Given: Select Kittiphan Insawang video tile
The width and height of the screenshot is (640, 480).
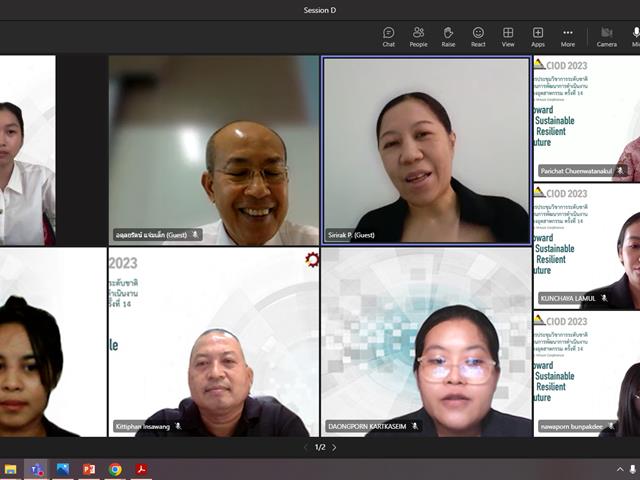Looking at the screenshot, I should [213, 342].
